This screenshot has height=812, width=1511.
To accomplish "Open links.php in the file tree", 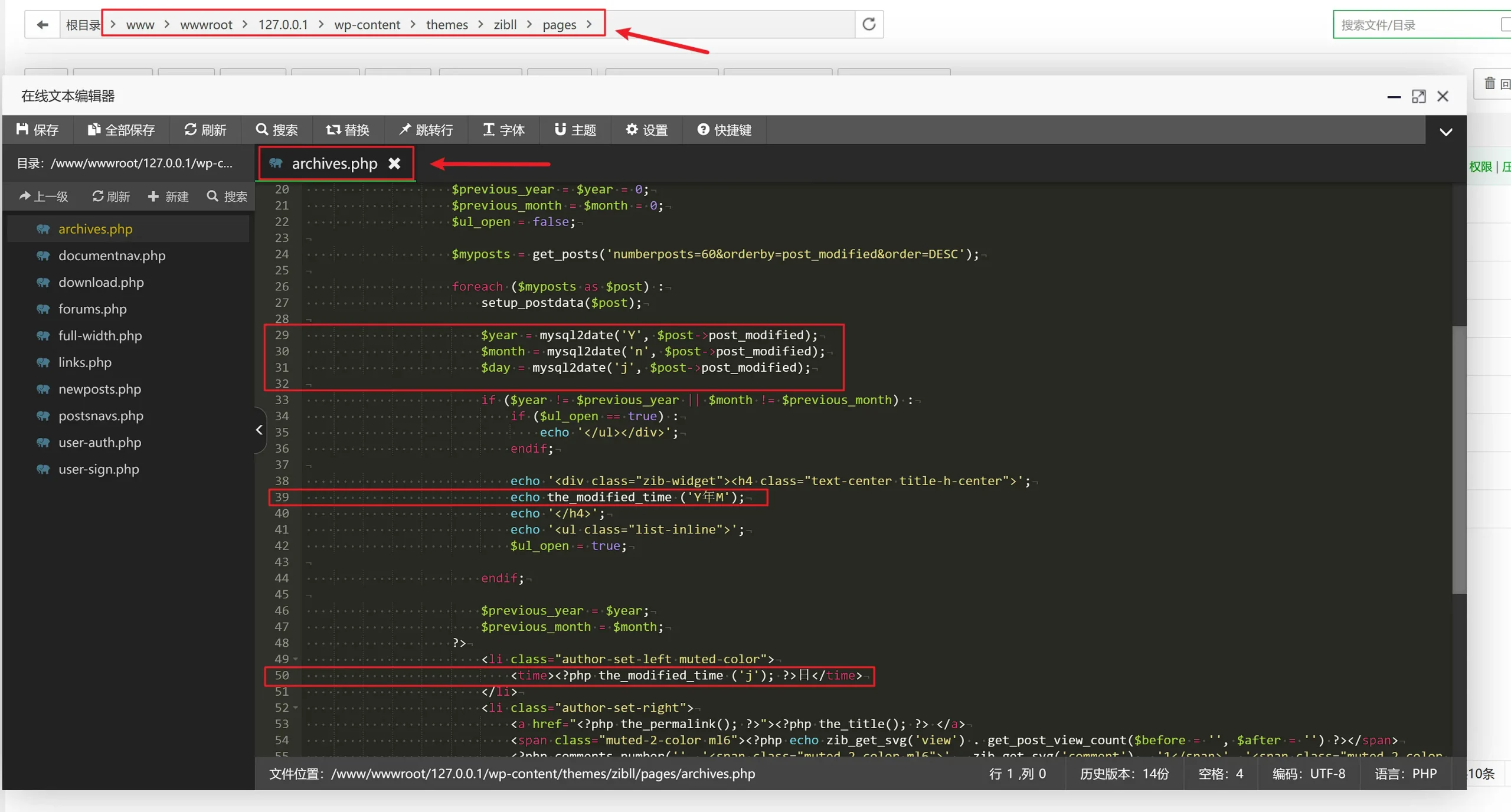I will 127,362.
